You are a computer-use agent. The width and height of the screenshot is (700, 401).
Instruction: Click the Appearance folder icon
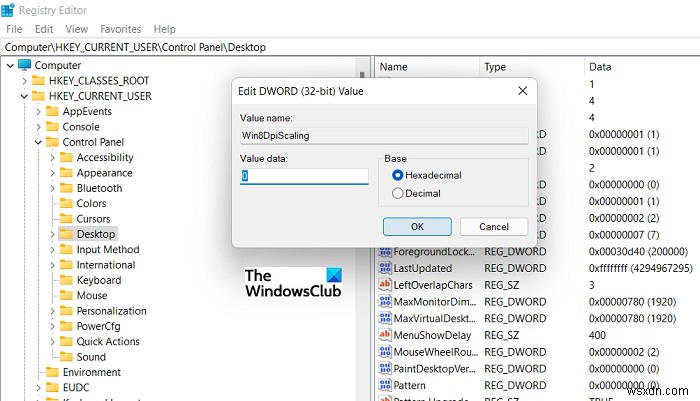click(66, 173)
